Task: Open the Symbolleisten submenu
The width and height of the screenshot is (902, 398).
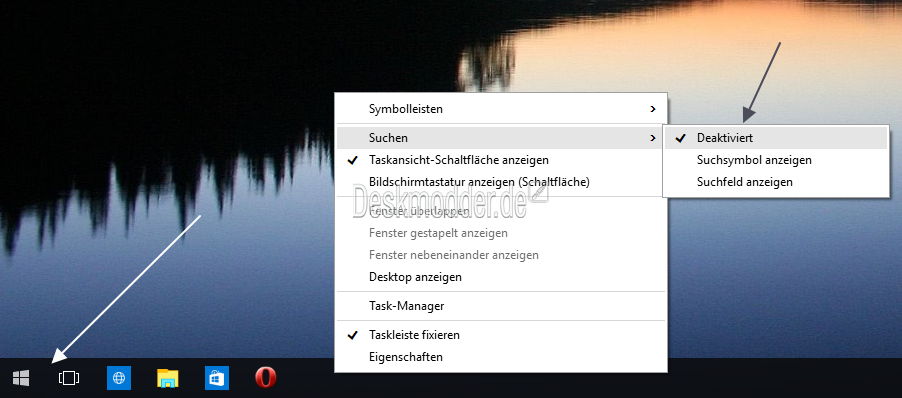Action: tap(501, 109)
